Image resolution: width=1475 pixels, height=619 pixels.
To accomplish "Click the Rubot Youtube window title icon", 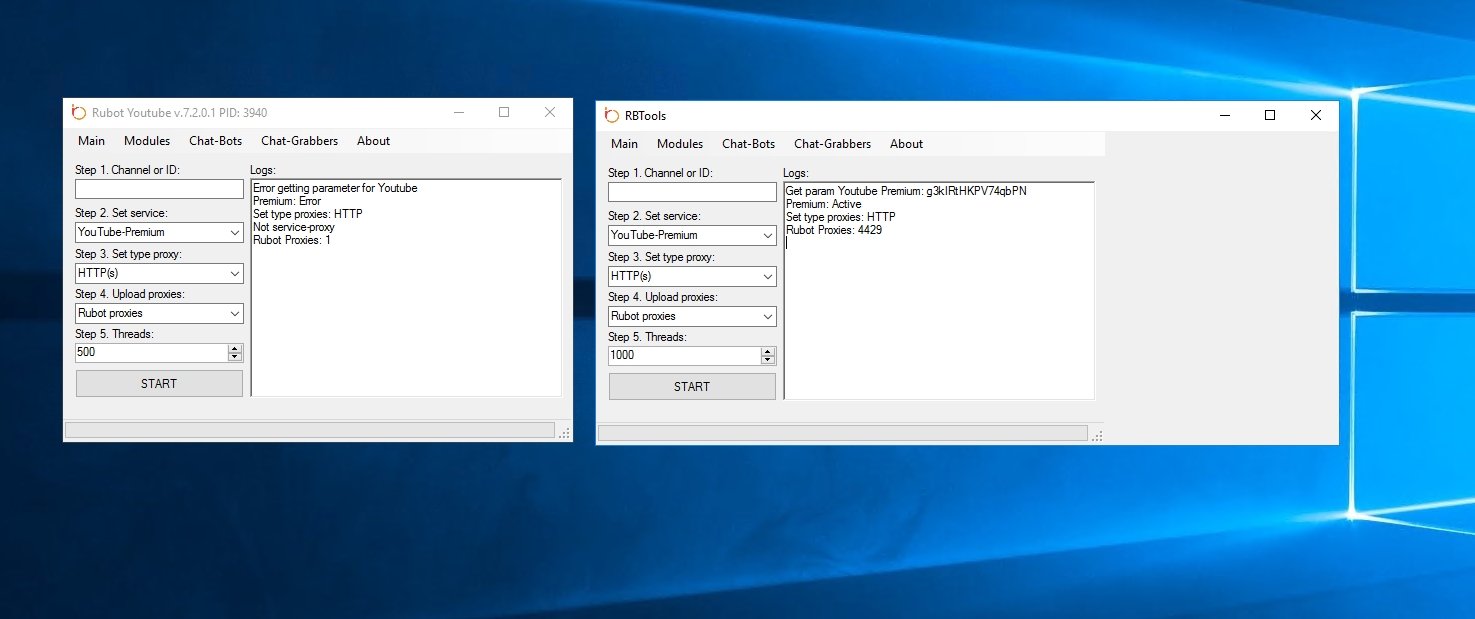I will [x=80, y=113].
